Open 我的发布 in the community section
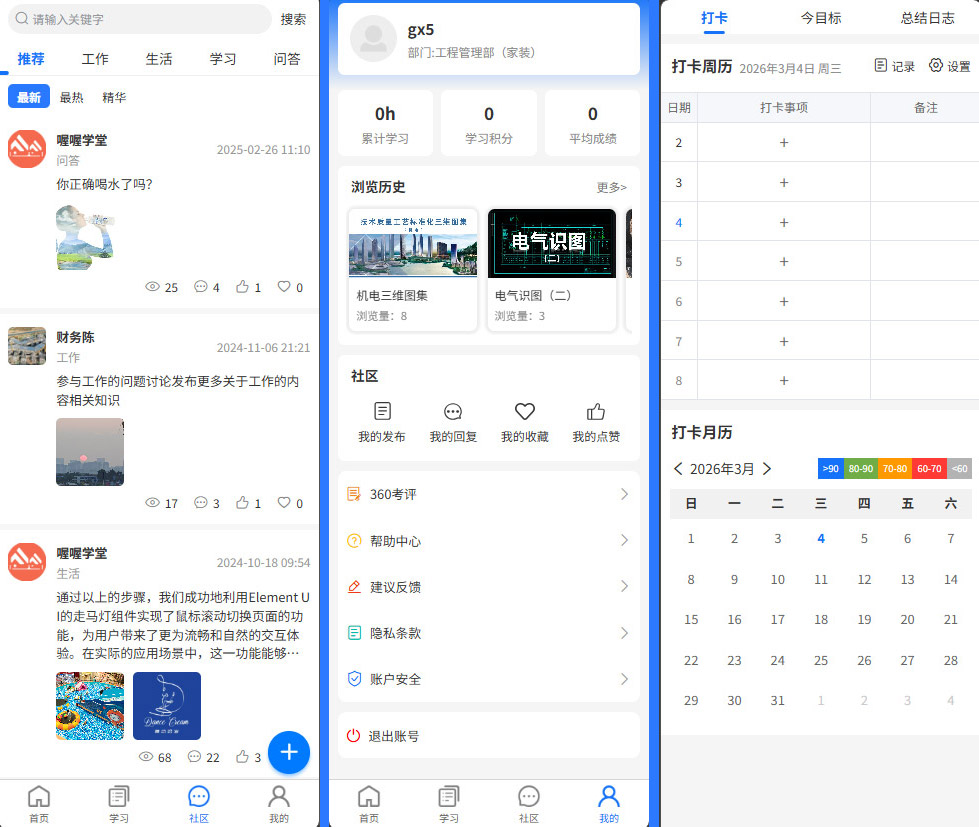Viewport: 979px width, 827px height. click(382, 411)
